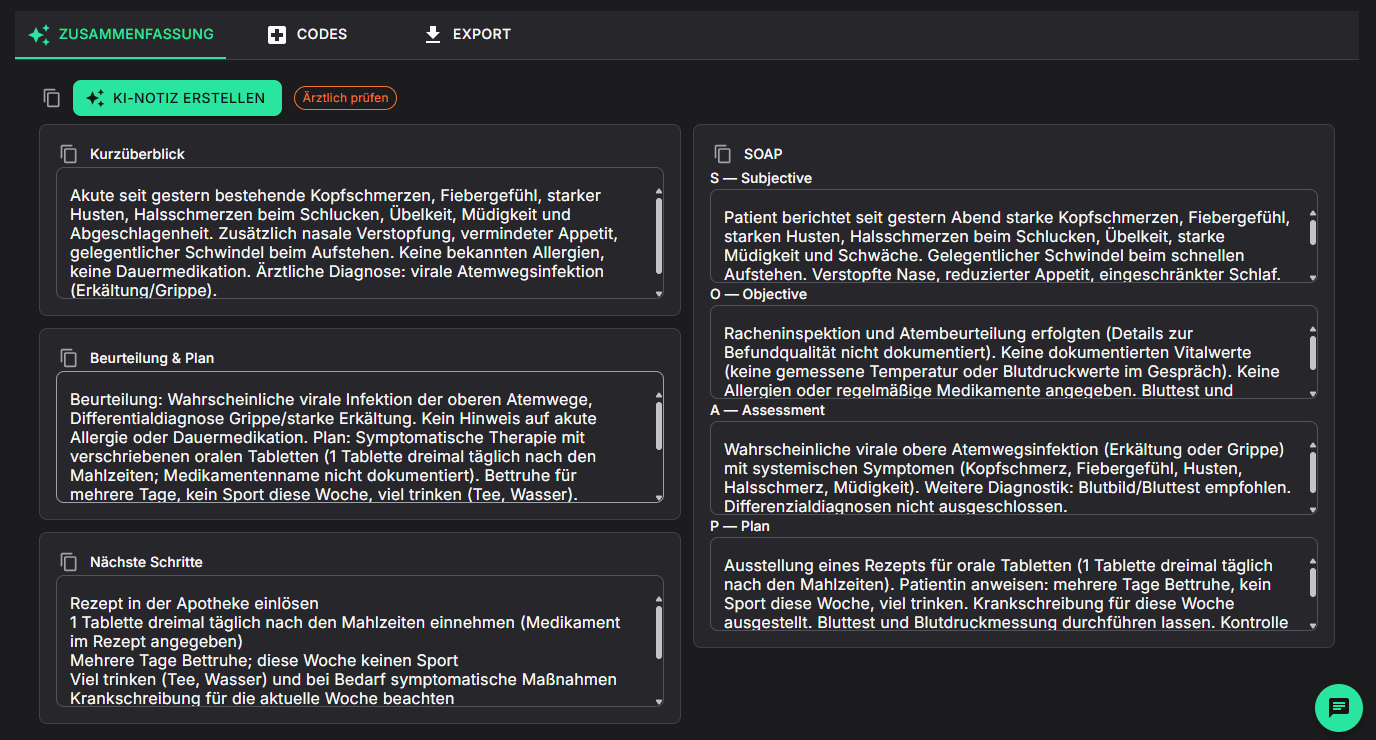Click into the S — Subjective text area
This screenshot has height=740, width=1376.
tap(1014, 236)
